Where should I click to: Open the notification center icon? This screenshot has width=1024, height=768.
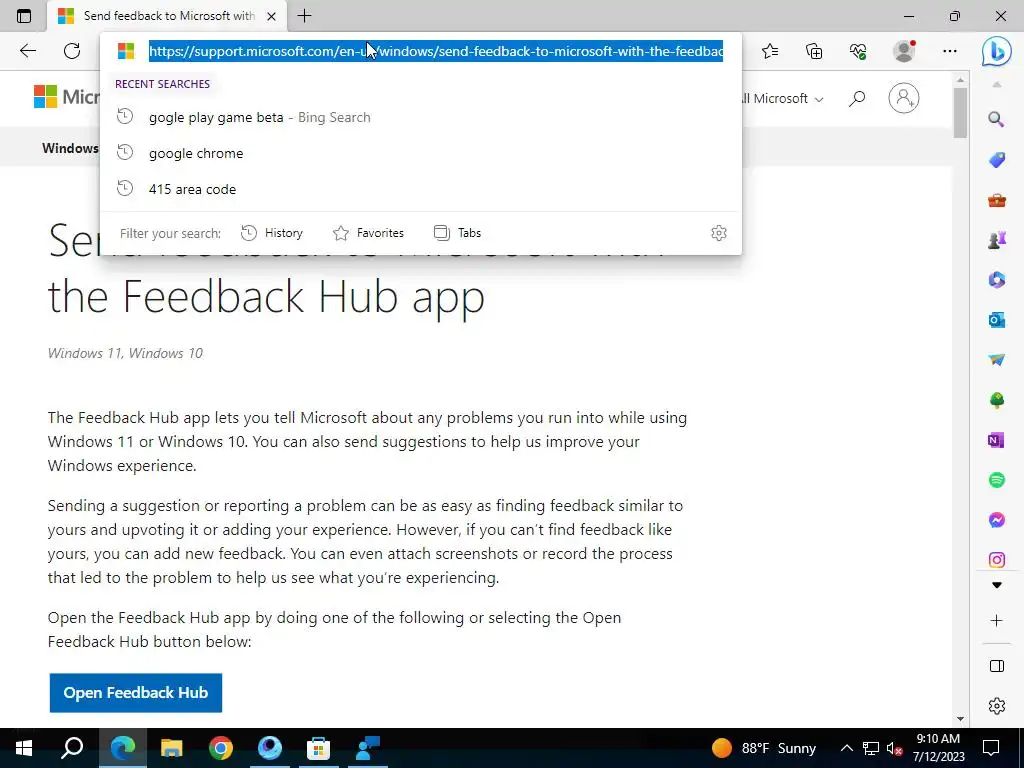coord(991,748)
